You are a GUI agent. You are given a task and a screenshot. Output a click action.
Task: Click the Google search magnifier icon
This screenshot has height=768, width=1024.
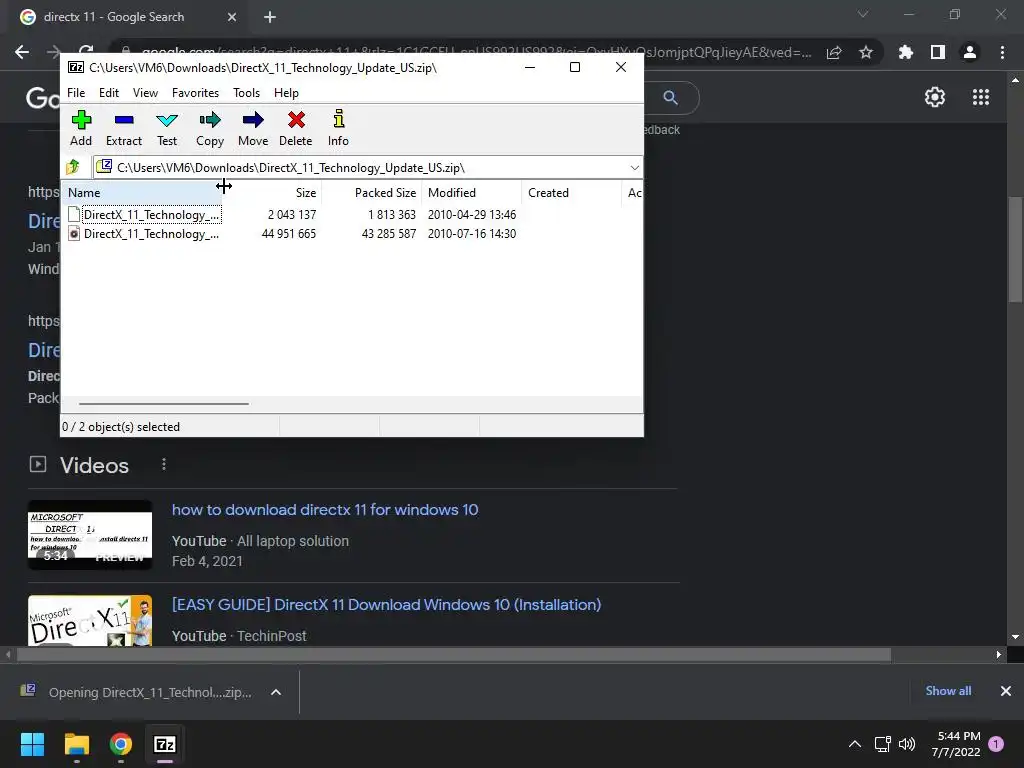point(670,98)
